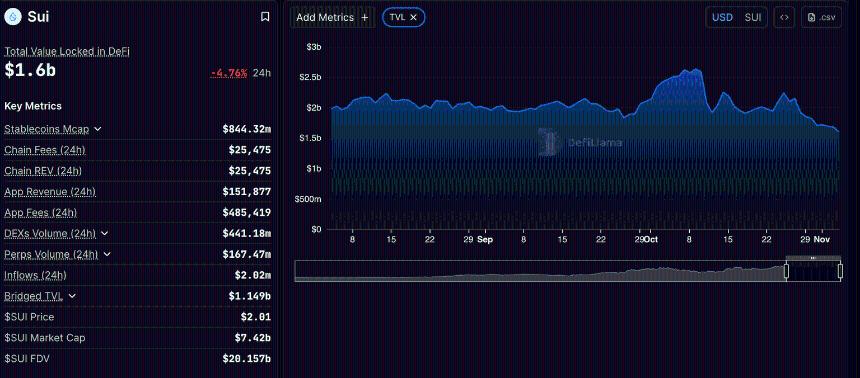Click the Inflows (24h) label

point(35,275)
